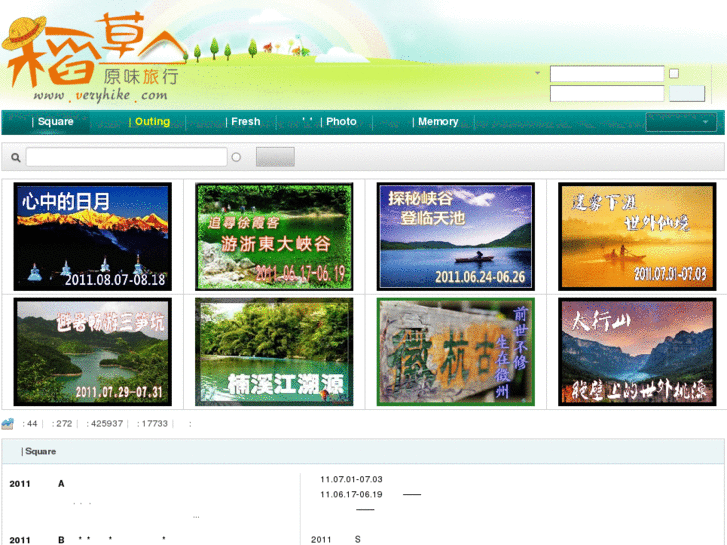
Task: Focus the lower login password field
Action: click(x=607, y=94)
